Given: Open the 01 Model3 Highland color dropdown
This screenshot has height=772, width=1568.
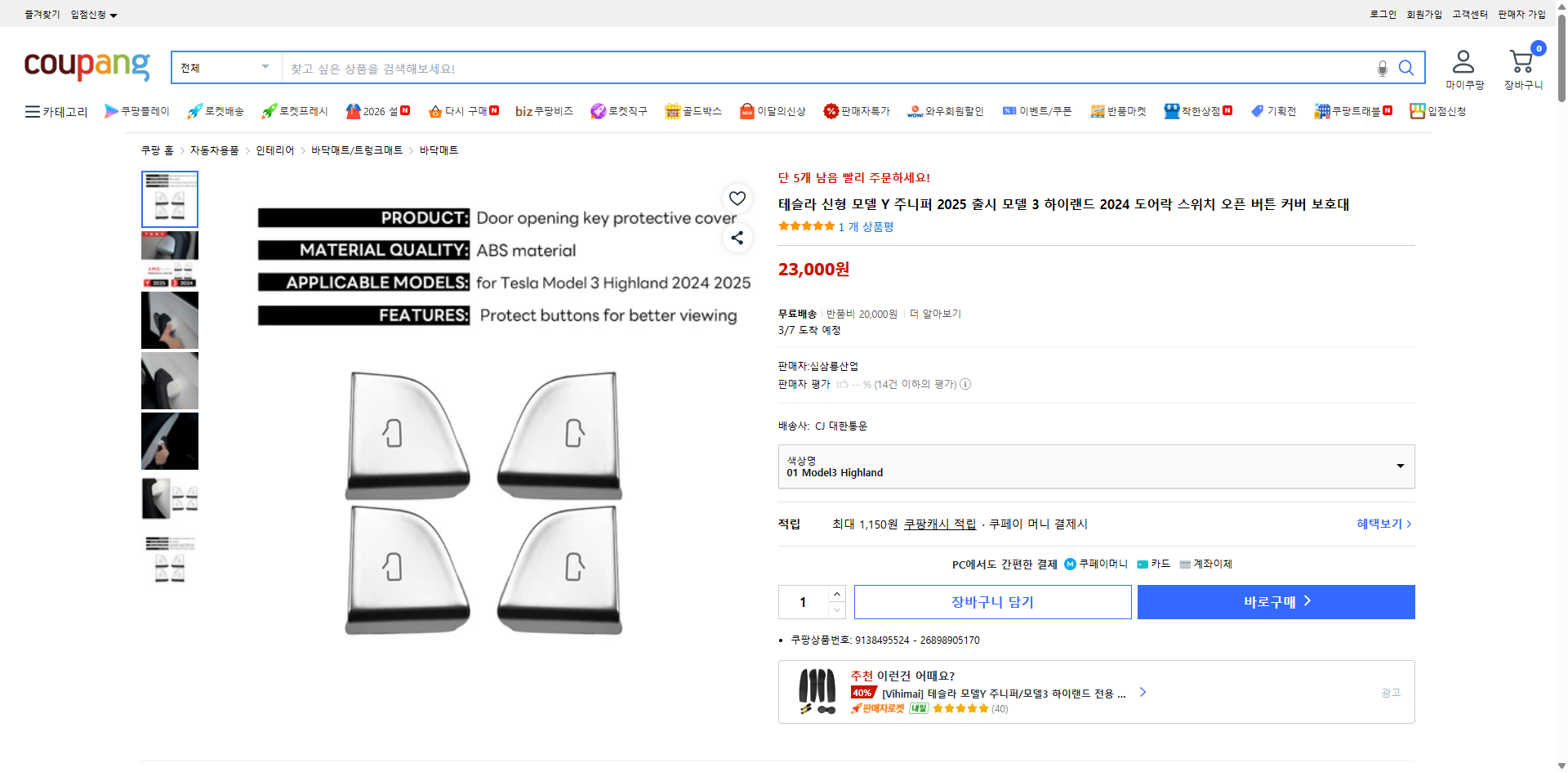Looking at the screenshot, I should coord(1096,466).
